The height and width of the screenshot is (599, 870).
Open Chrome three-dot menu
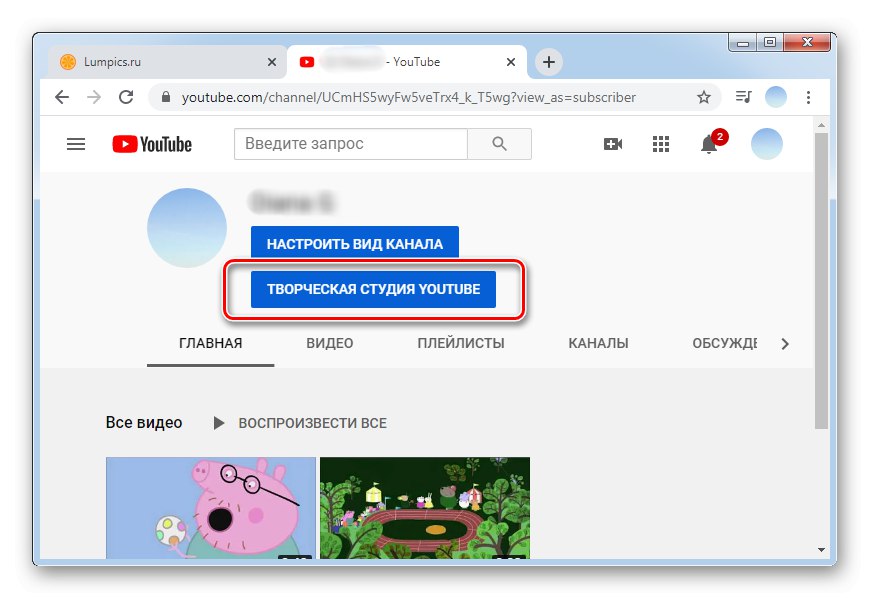point(808,97)
